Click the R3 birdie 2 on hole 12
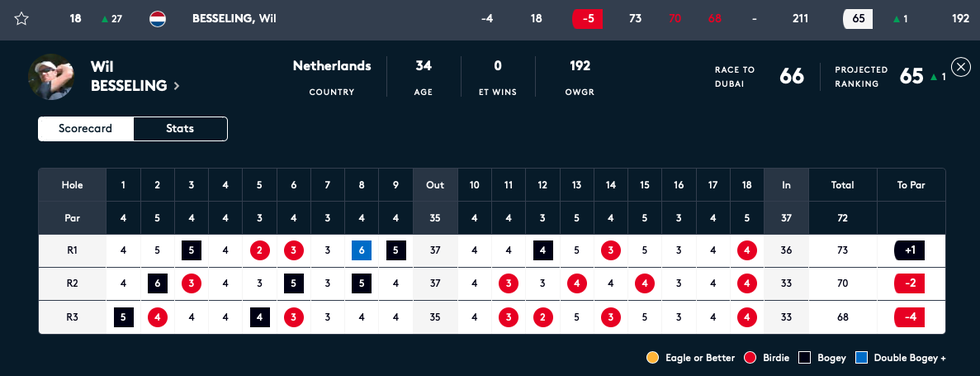 [542, 317]
